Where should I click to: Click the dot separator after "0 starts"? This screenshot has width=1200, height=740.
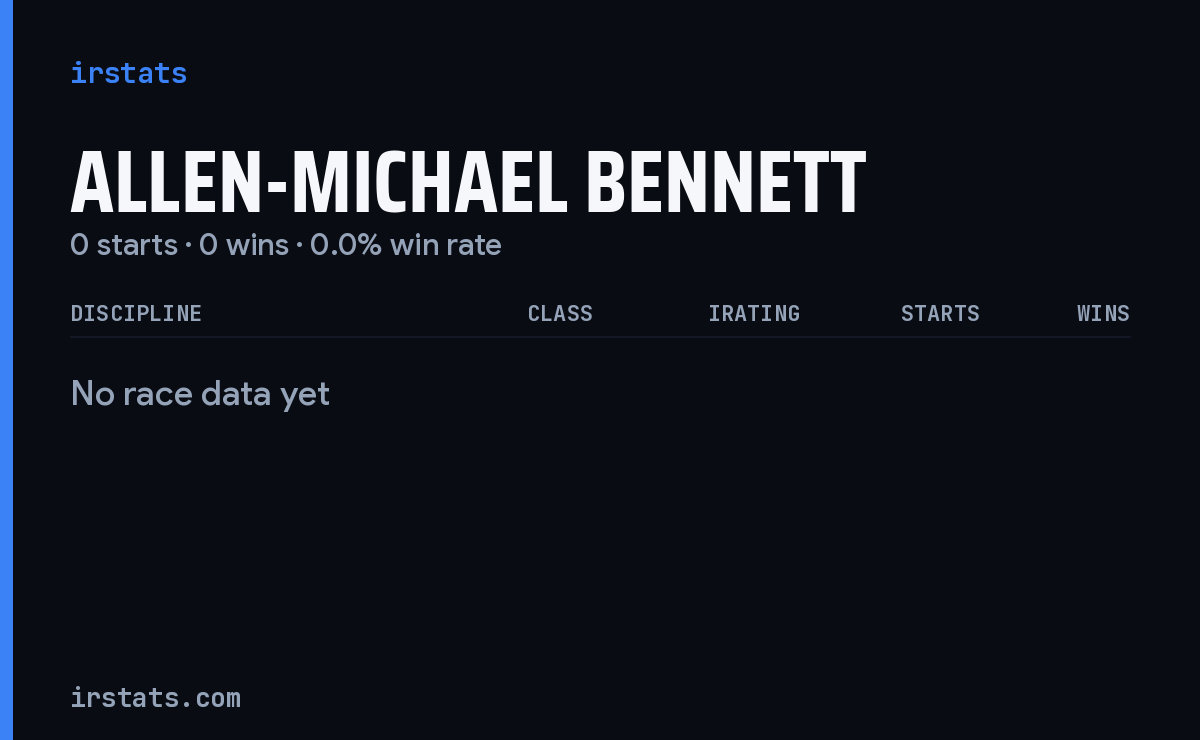[188, 246]
